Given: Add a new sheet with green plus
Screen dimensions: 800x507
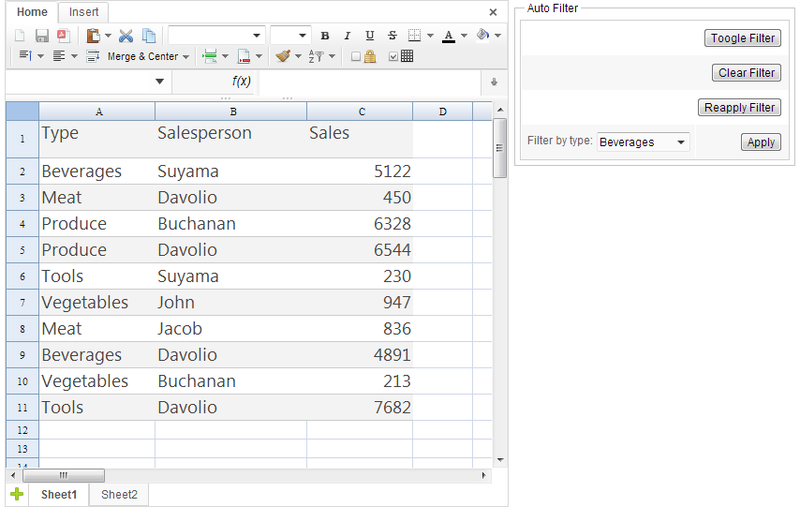Looking at the screenshot, I should tap(17, 494).
